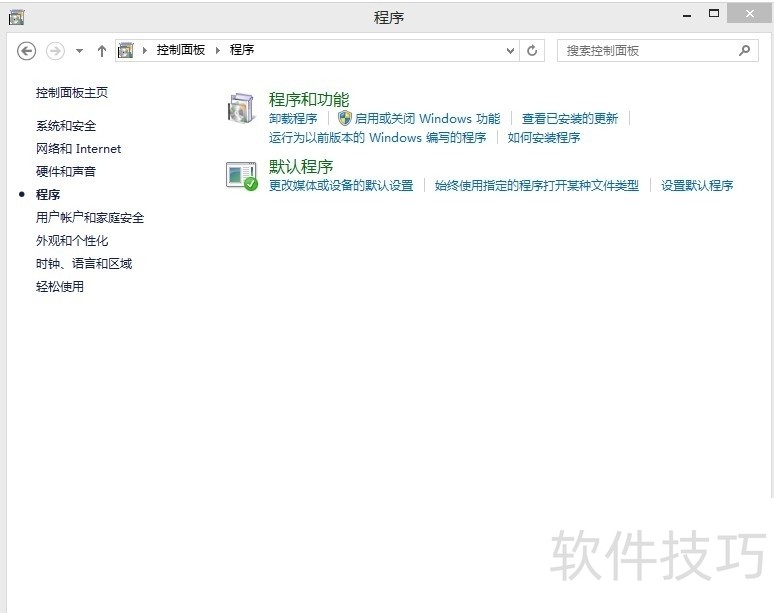Click the Forward navigation arrow

(55, 50)
